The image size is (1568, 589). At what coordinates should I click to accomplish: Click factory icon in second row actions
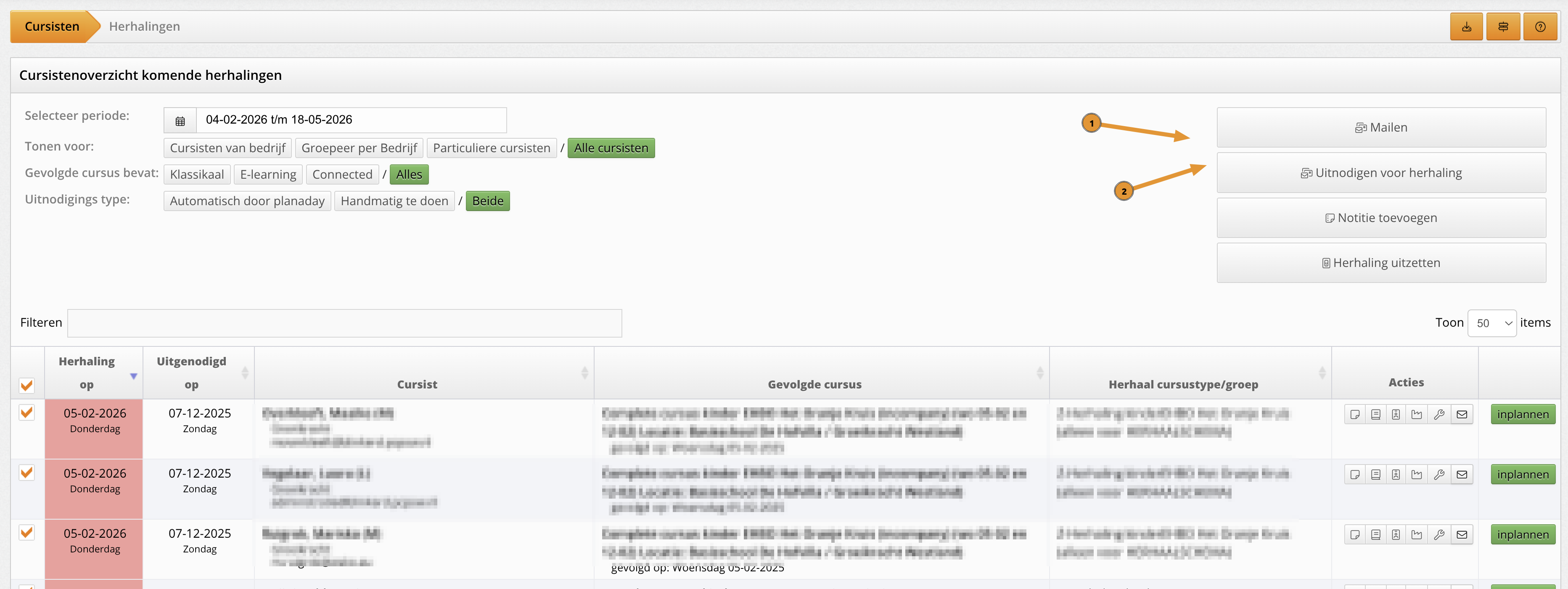[1417, 475]
